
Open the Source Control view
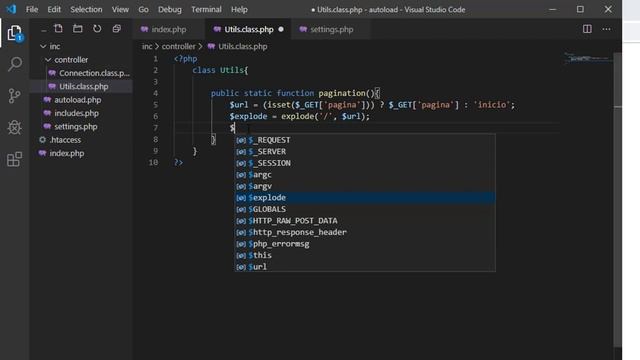pyautogui.click(x=14, y=96)
